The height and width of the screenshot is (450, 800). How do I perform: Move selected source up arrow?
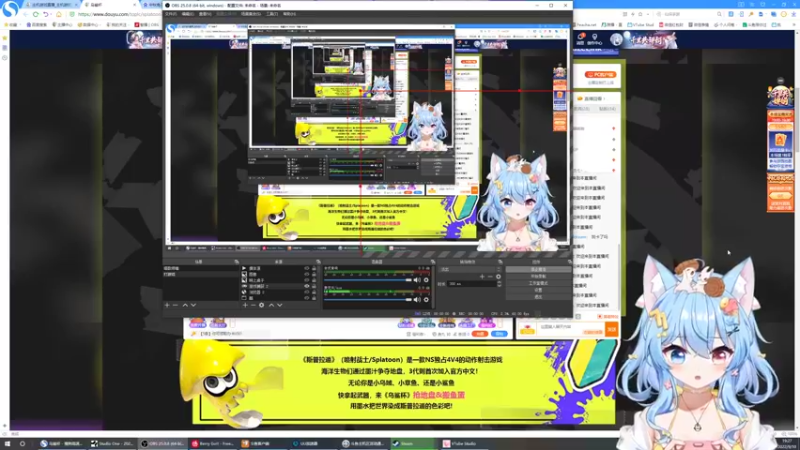pos(271,305)
